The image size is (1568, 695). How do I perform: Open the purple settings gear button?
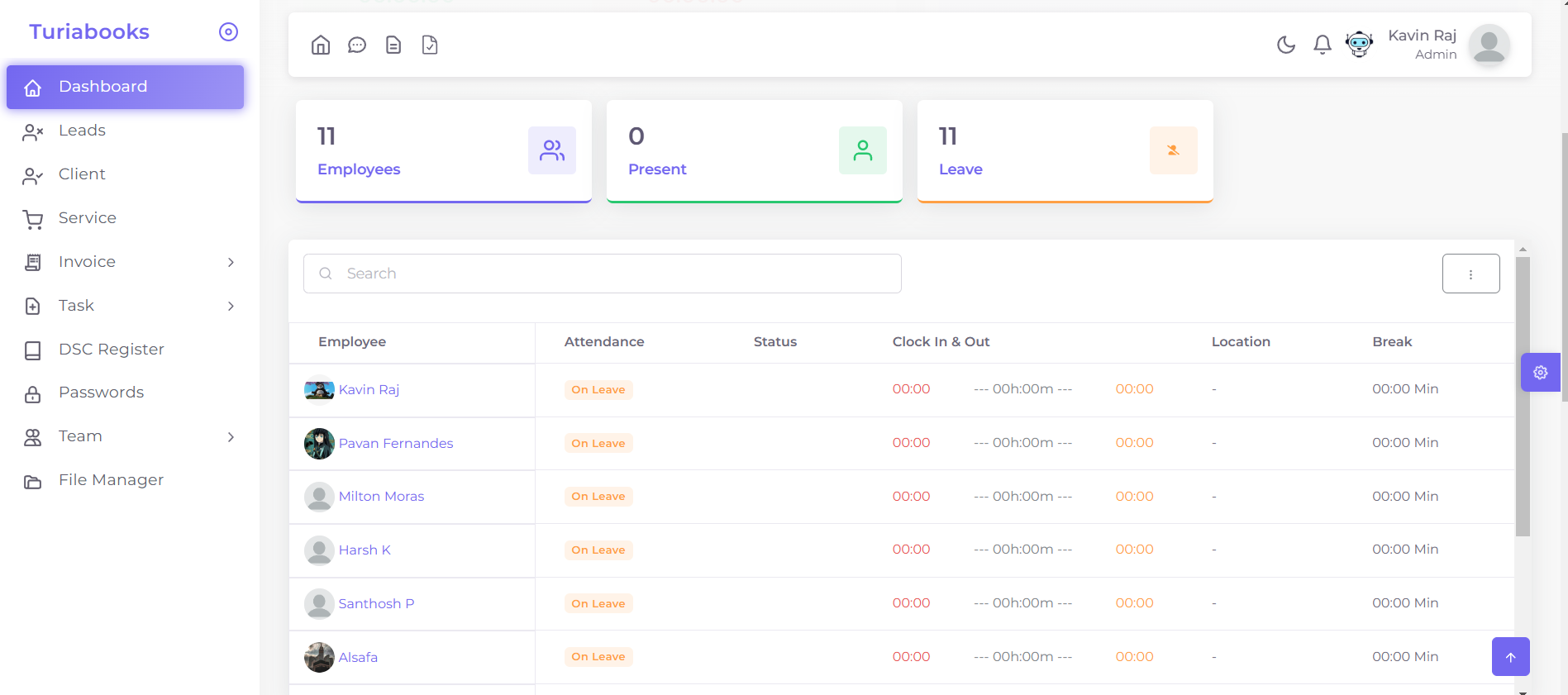1541,373
